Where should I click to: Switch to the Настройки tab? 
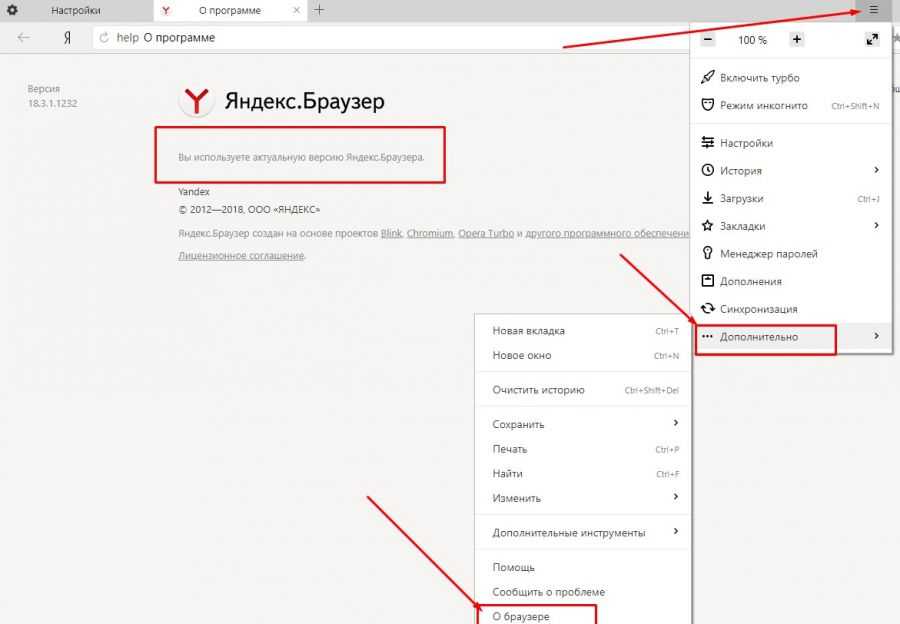(x=76, y=10)
